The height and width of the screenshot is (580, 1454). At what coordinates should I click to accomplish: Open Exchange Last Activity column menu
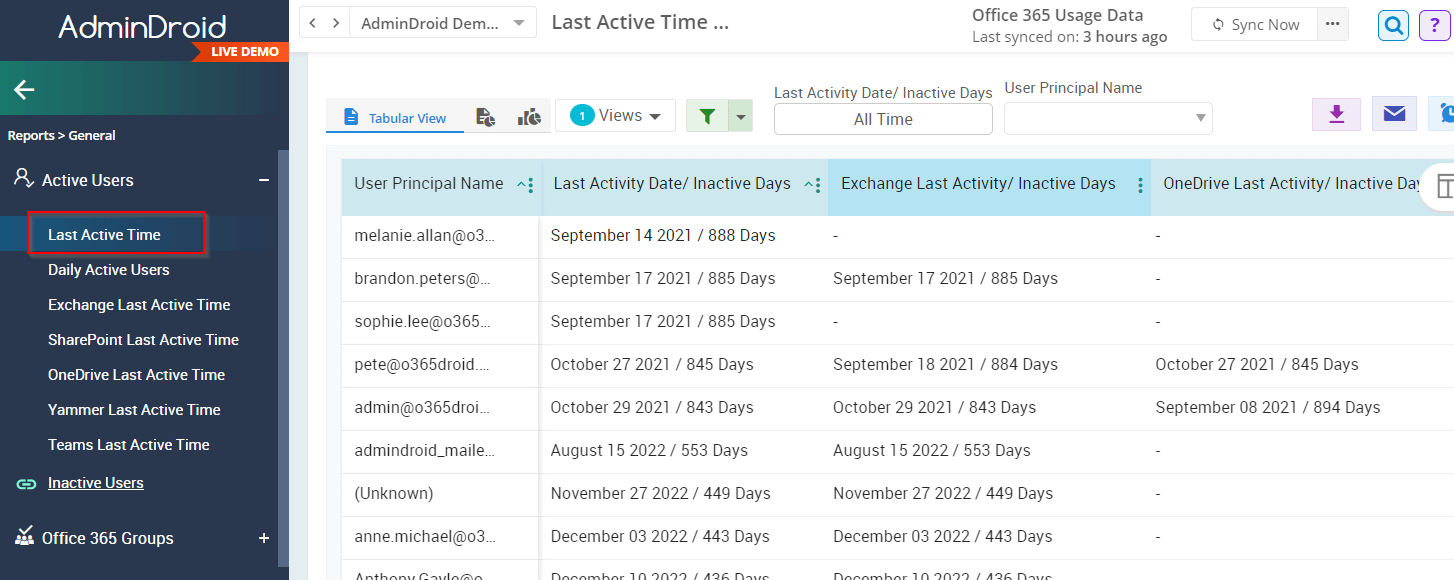click(x=1140, y=185)
